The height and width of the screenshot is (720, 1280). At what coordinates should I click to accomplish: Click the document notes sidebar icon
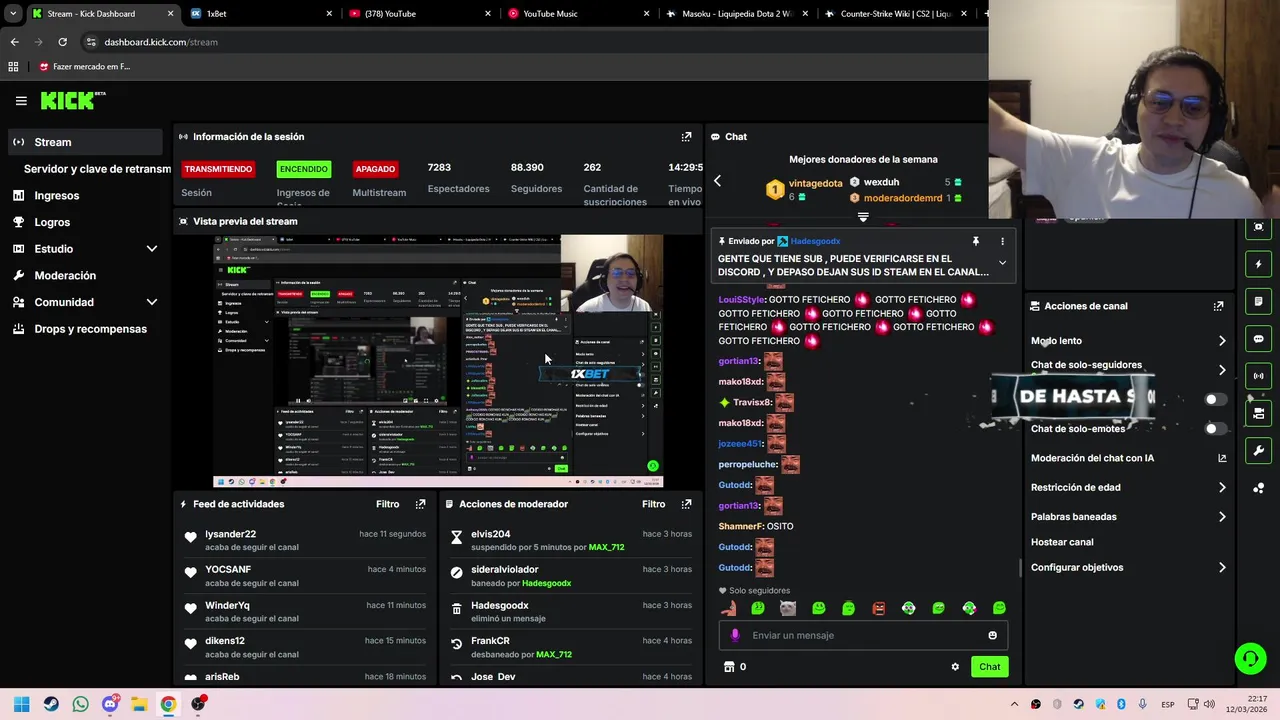pyautogui.click(x=1258, y=301)
